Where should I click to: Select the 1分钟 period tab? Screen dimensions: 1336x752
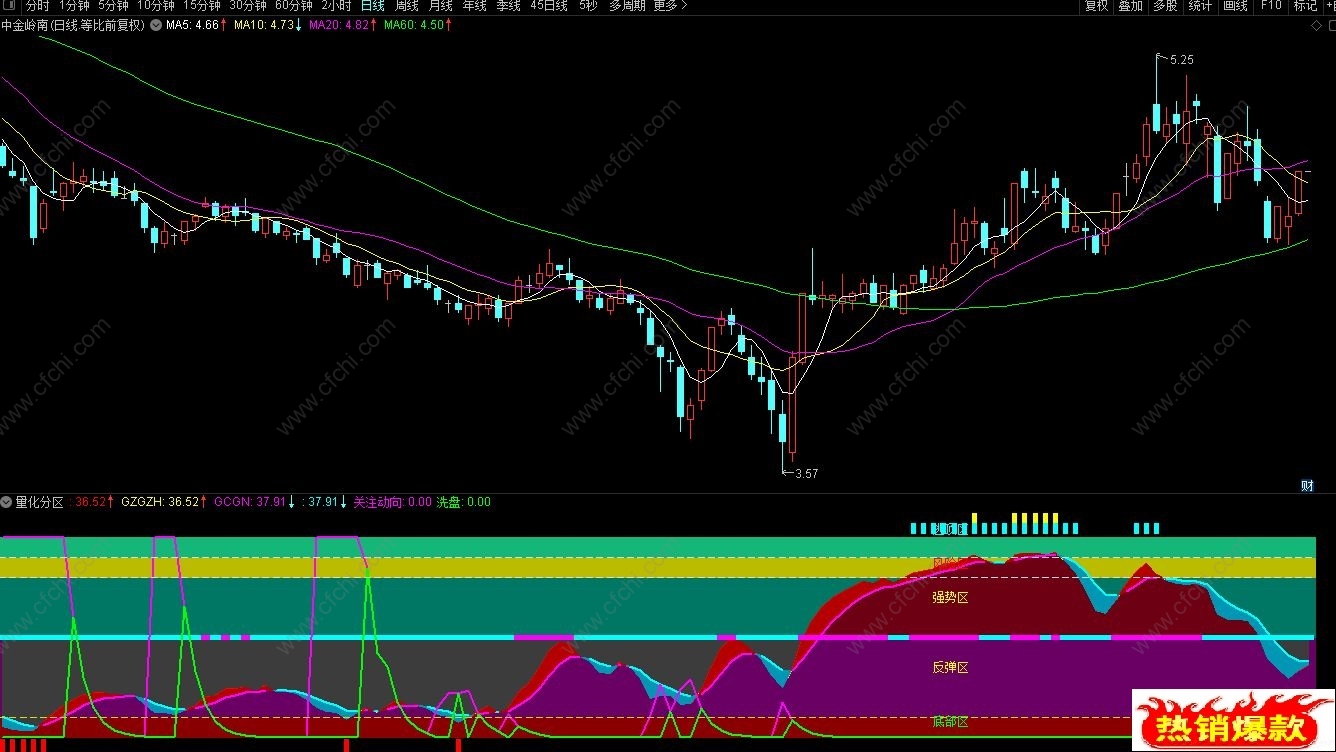(x=74, y=6)
